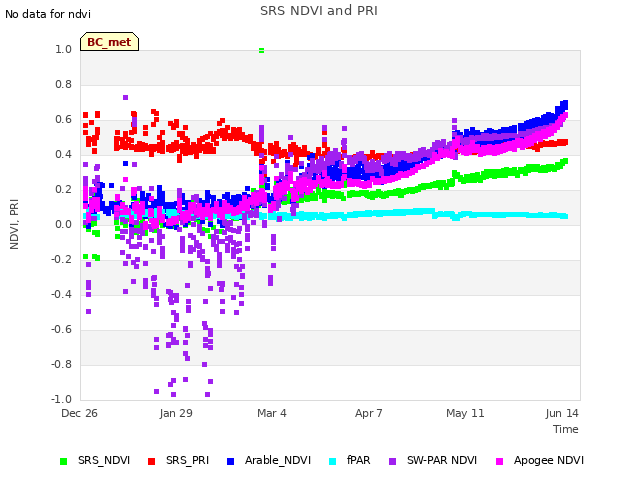Click the blue Arable_NDVI legend swatch
640x480 pixels.
click(230, 461)
